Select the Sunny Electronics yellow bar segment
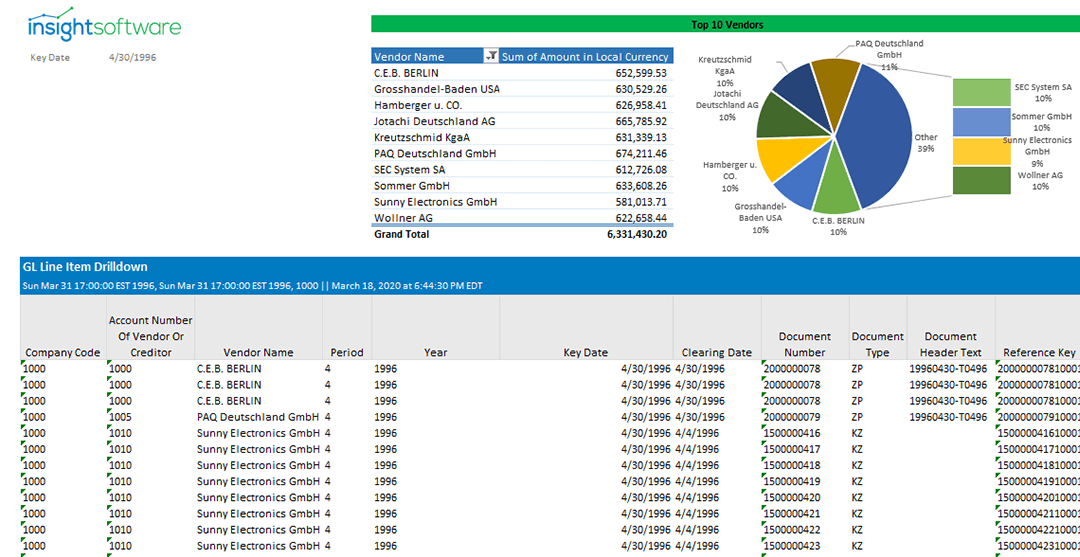 (982, 151)
